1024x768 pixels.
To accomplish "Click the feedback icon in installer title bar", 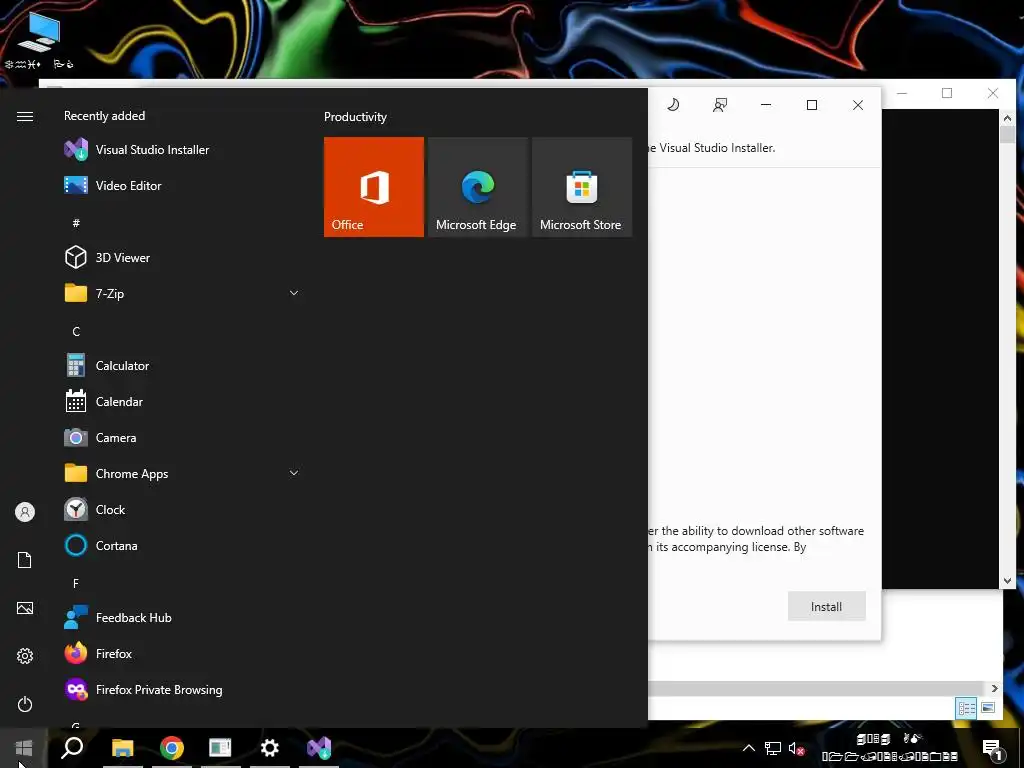I will pyautogui.click(x=720, y=104).
